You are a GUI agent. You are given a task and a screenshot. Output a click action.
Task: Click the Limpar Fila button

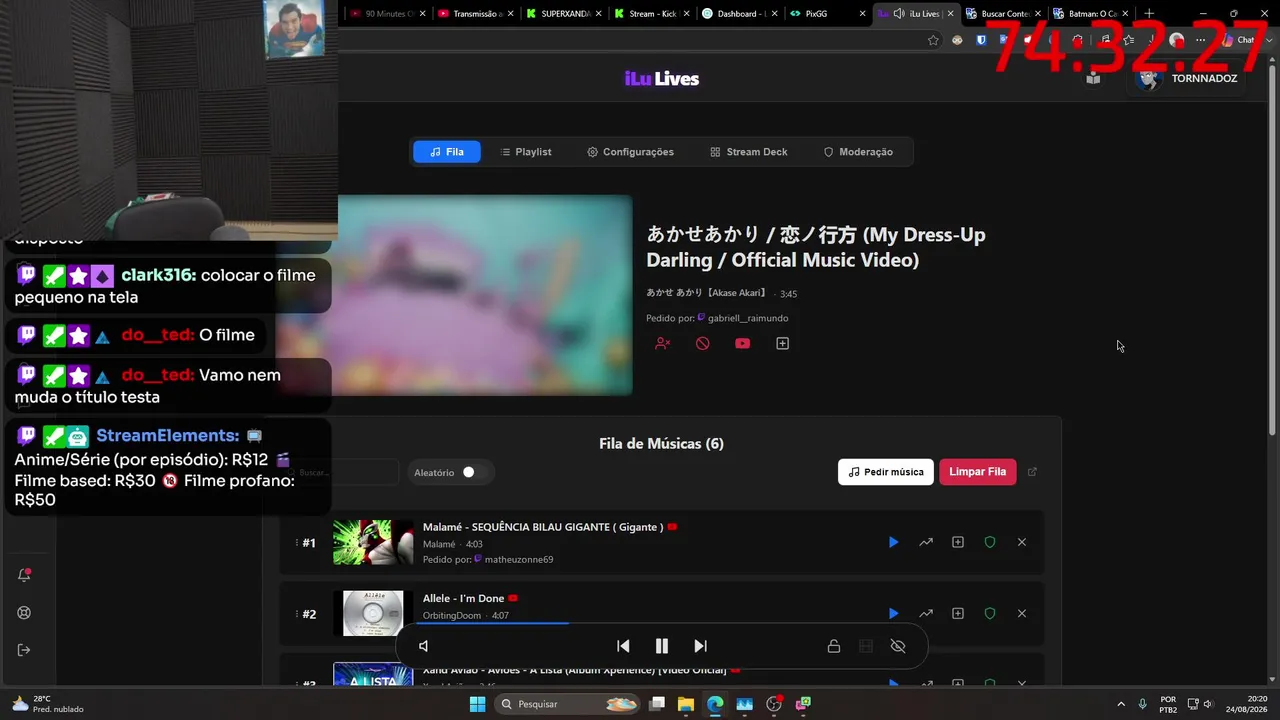978,472
